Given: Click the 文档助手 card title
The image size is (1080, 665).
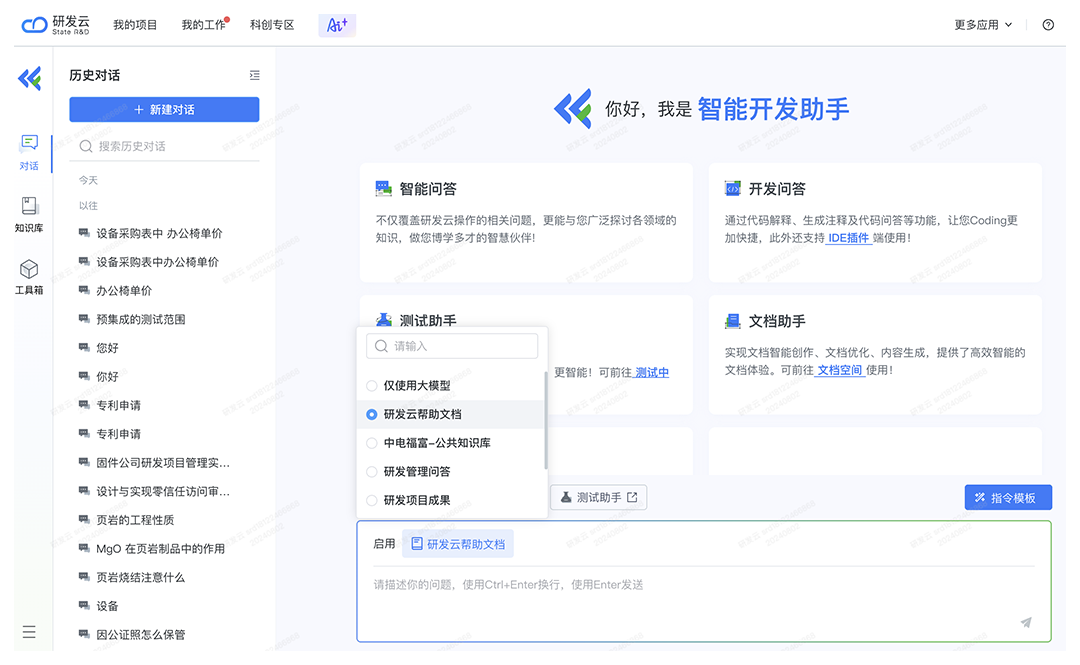Looking at the screenshot, I should coord(777,321).
